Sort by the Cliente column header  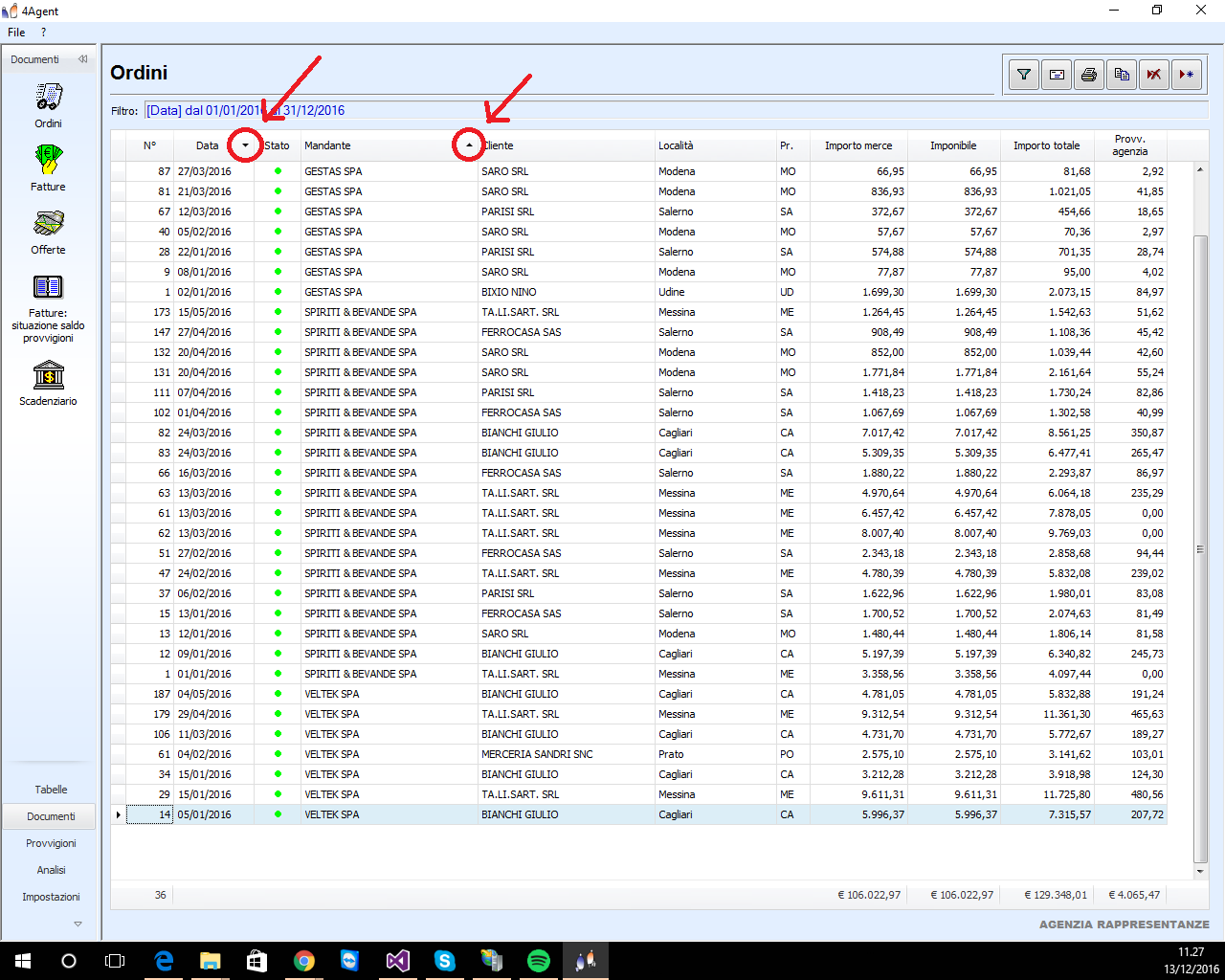click(566, 145)
